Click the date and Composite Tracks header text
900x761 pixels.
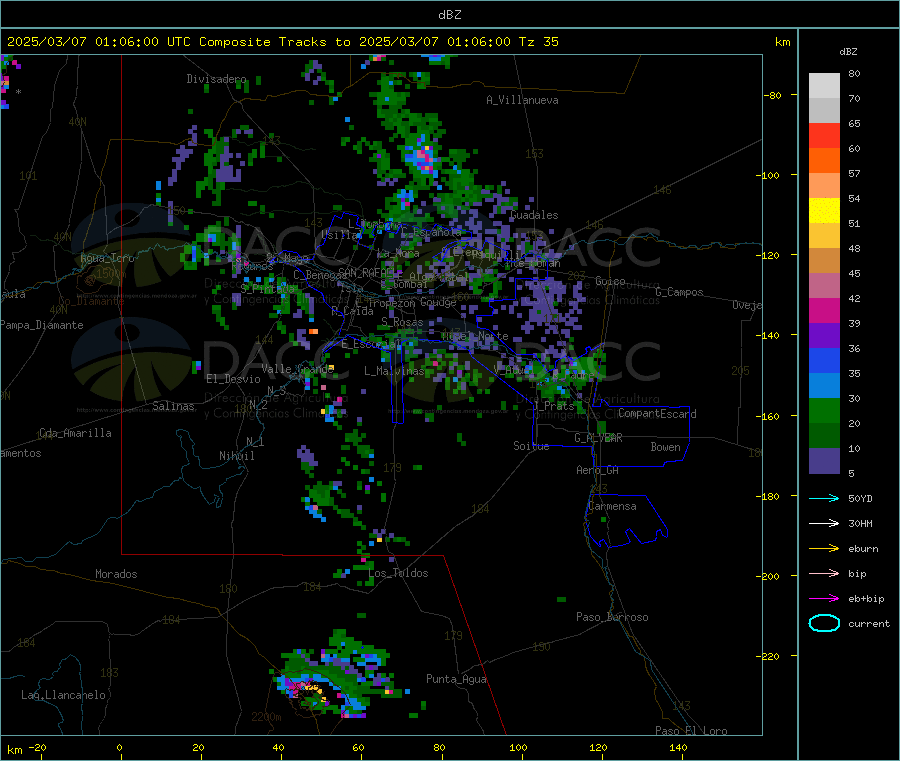[x=282, y=42]
